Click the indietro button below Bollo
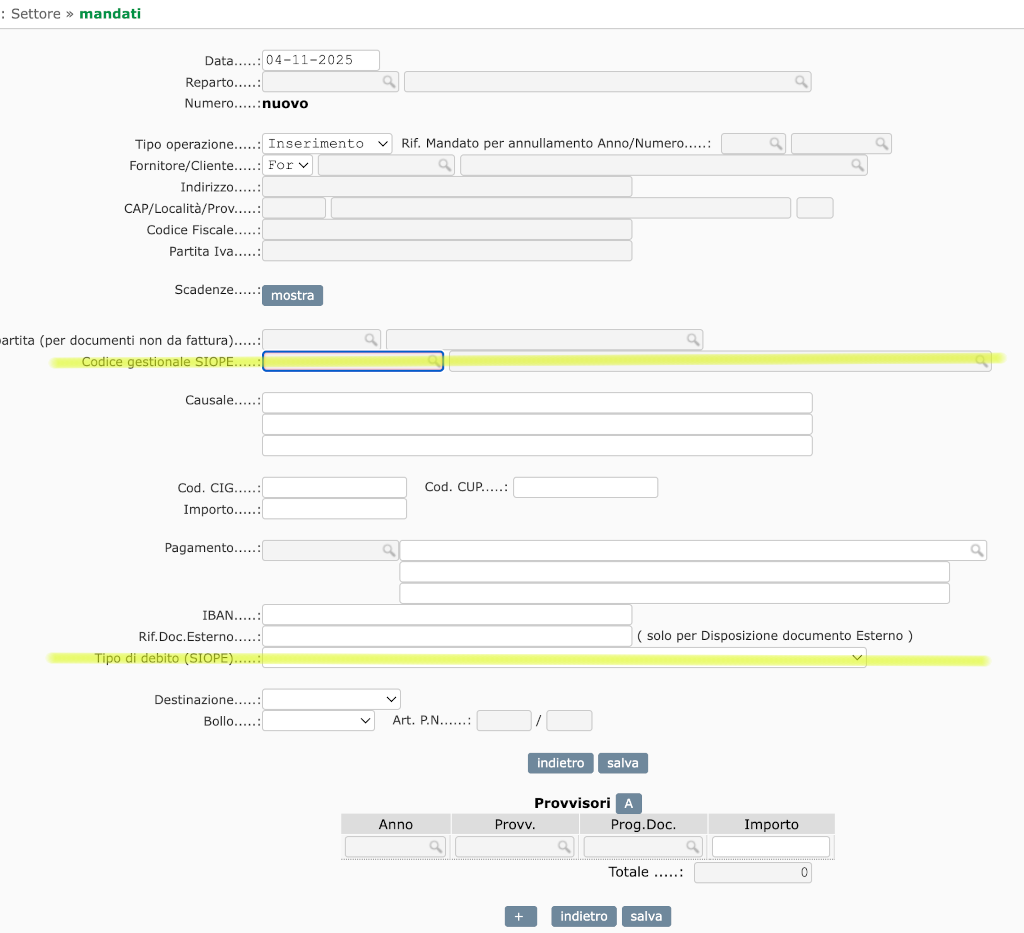 click(560, 763)
